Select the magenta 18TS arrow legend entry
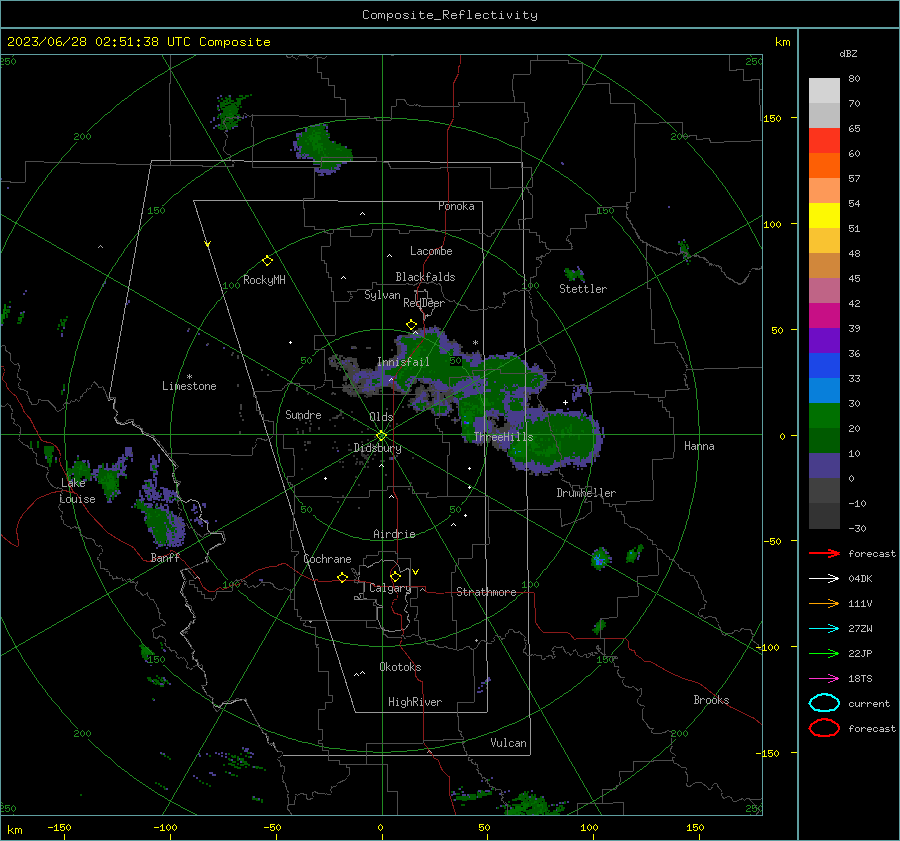Viewport: 900px width, 841px height. pyautogui.click(x=824, y=679)
